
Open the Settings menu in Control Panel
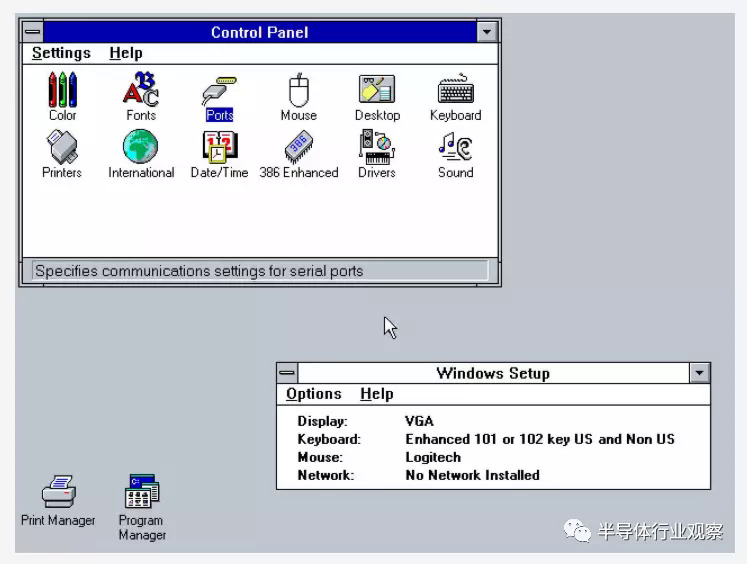tap(61, 53)
